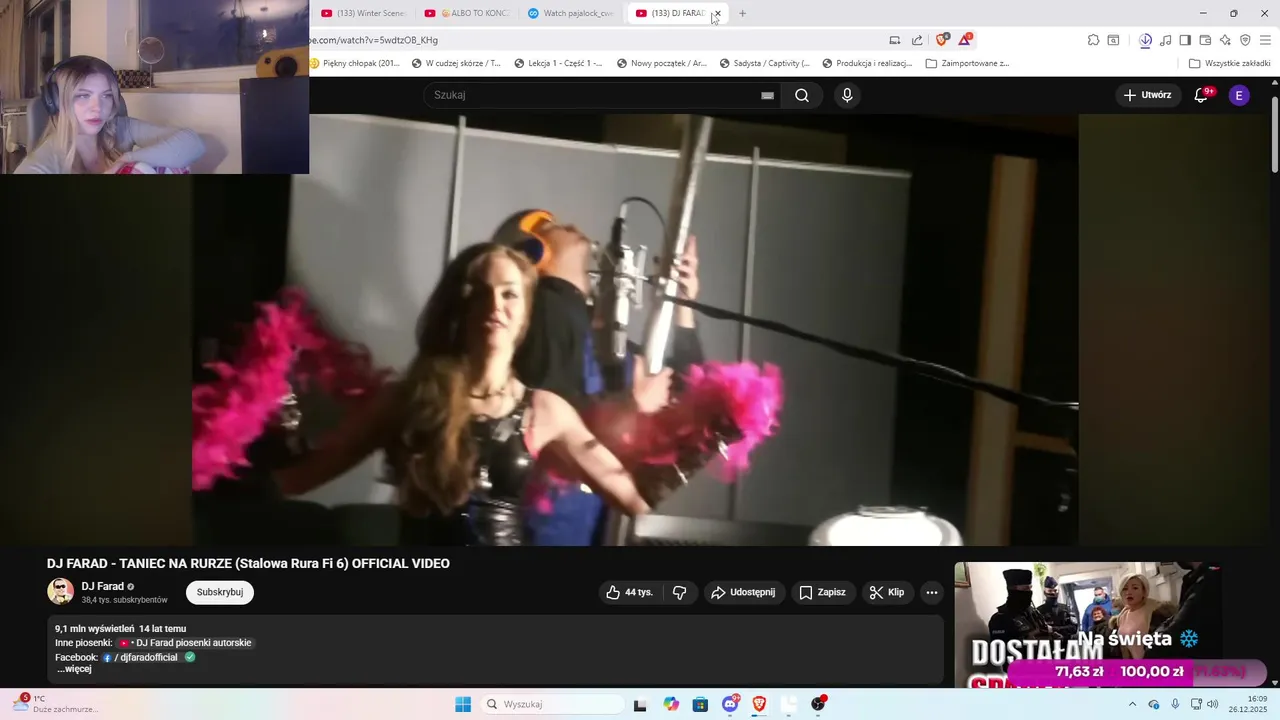Open the account avatar menu
Screen dimensions: 1280x720
1239,95
